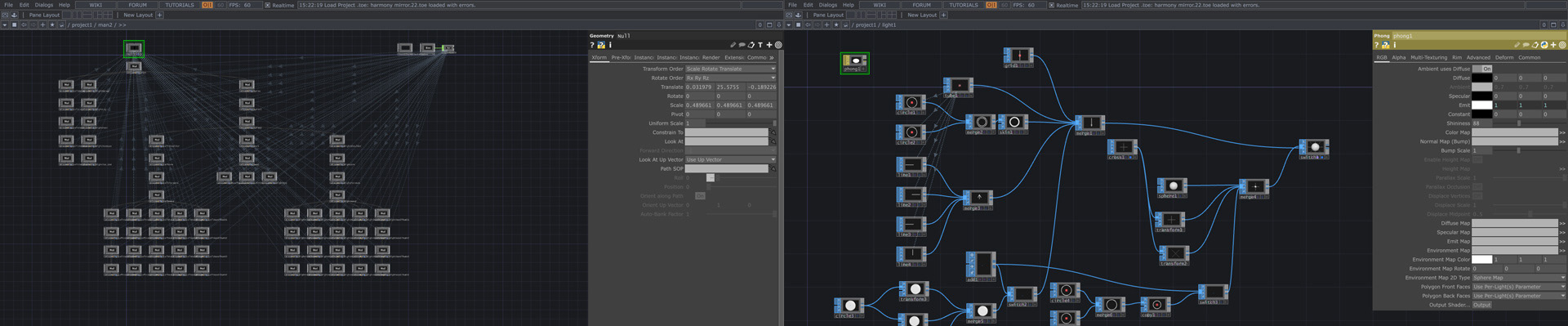Open Look At Up Vector dropdown

coord(730,160)
